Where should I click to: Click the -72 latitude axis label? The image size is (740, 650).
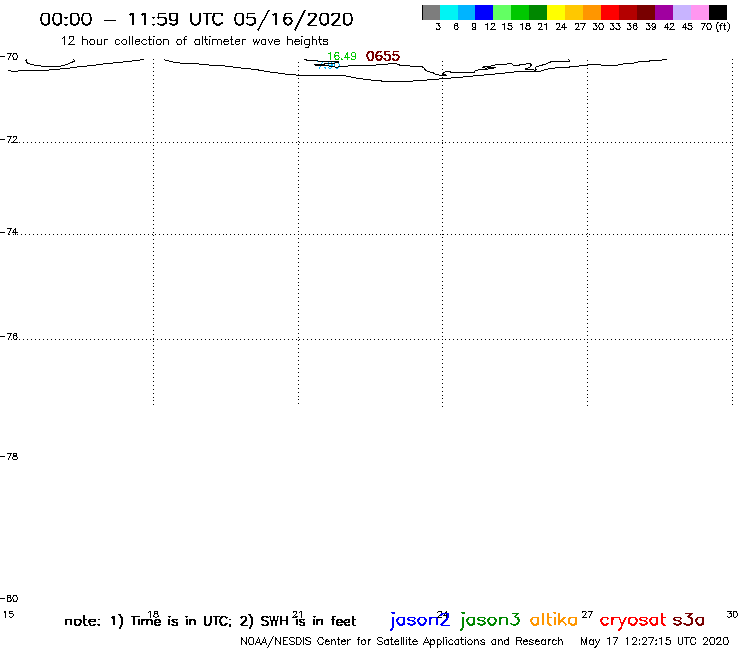coord(9,140)
